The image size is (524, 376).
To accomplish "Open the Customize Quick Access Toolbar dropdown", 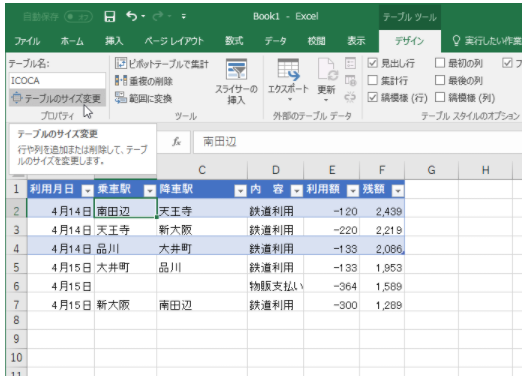I will point(183,16).
